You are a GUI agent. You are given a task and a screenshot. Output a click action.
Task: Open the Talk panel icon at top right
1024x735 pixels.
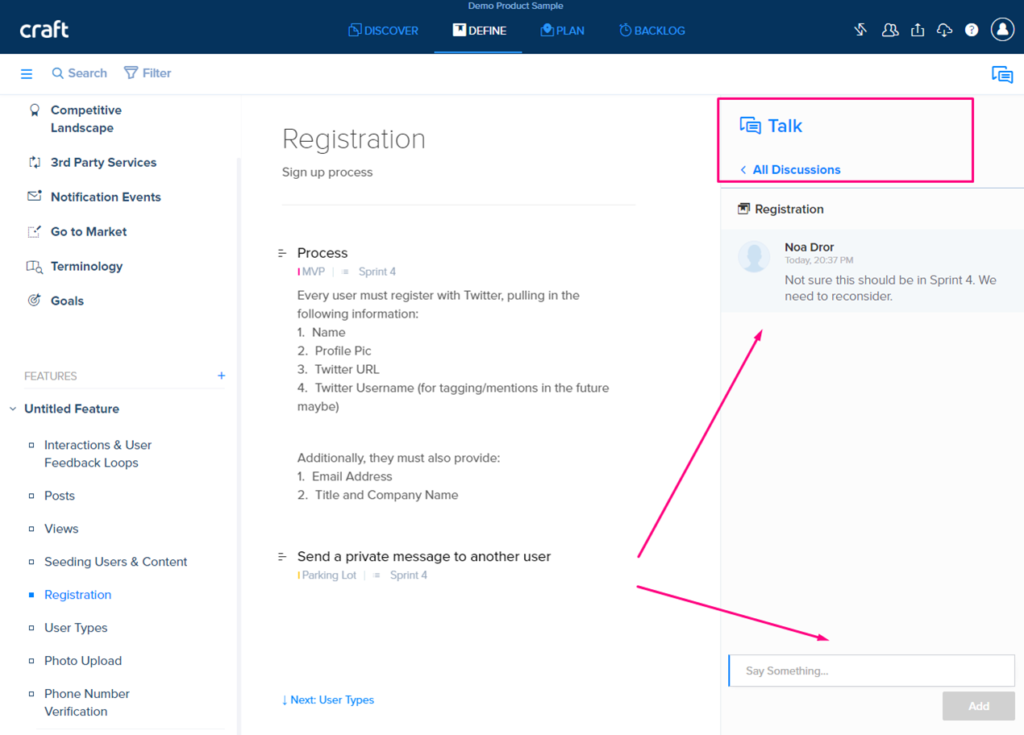tap(1002, 74)
